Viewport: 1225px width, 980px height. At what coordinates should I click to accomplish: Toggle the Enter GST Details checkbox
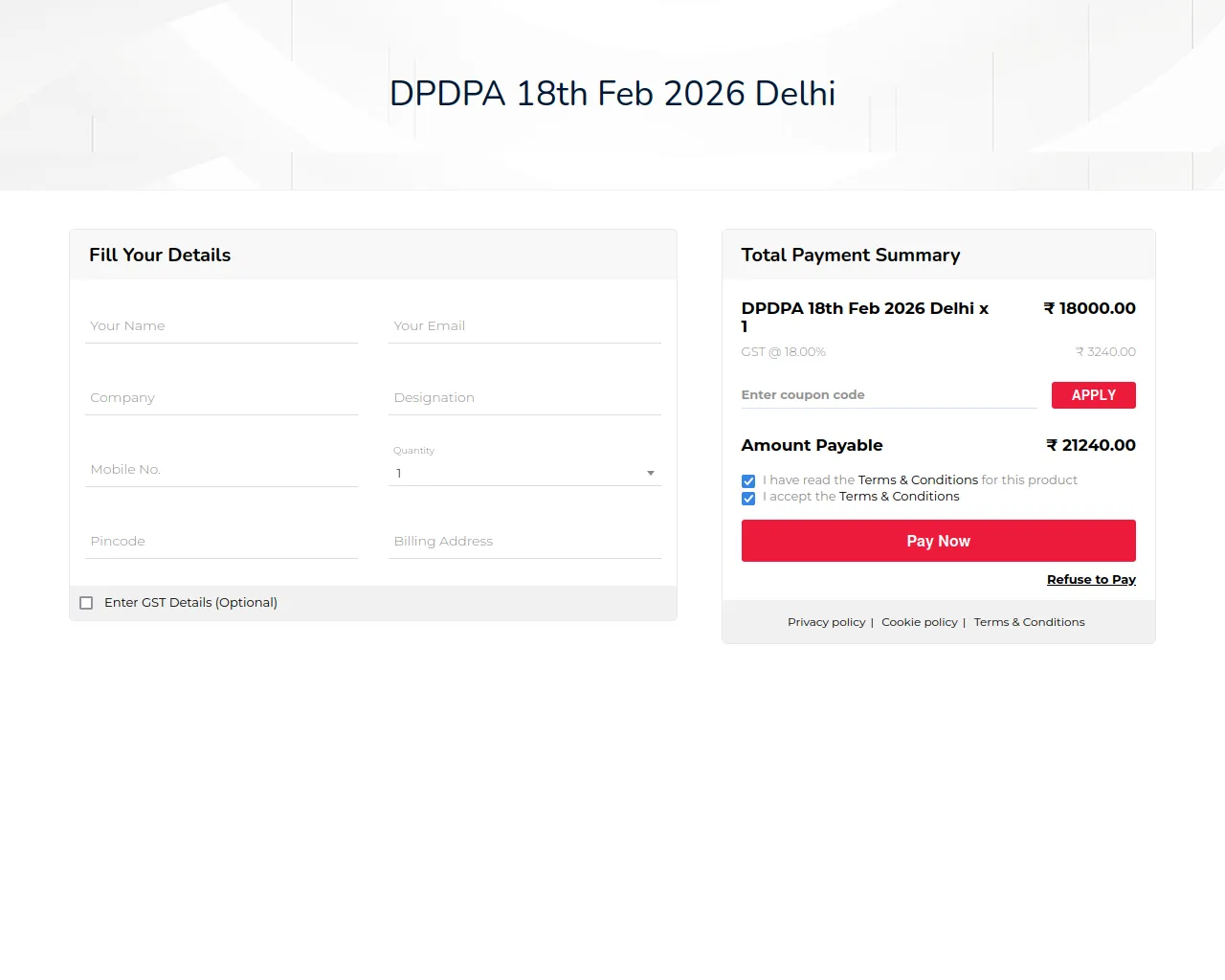86,603
